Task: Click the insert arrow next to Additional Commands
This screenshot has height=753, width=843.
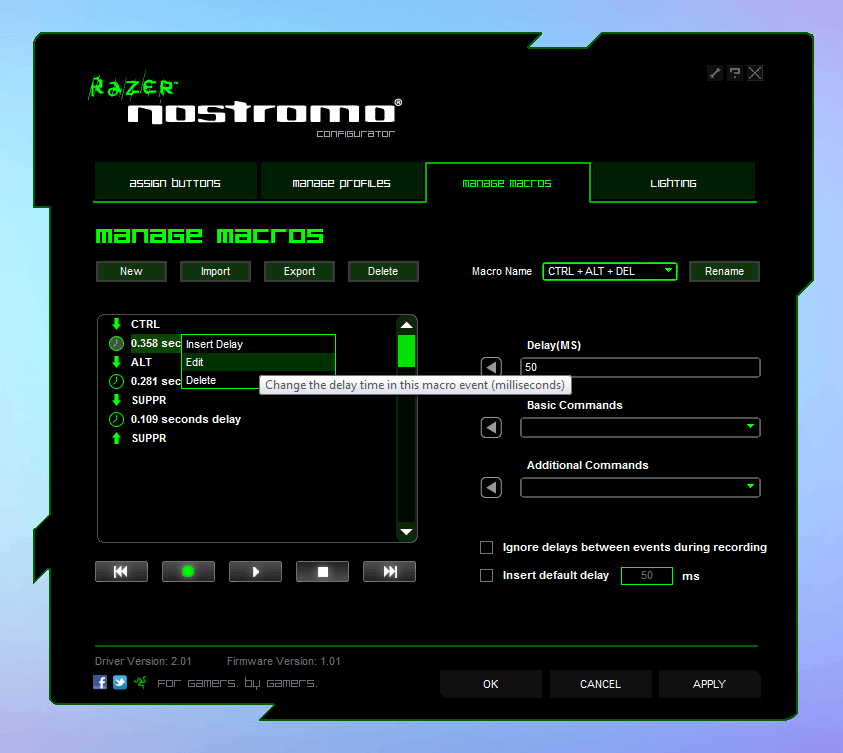Action: [x=491, y=487]
